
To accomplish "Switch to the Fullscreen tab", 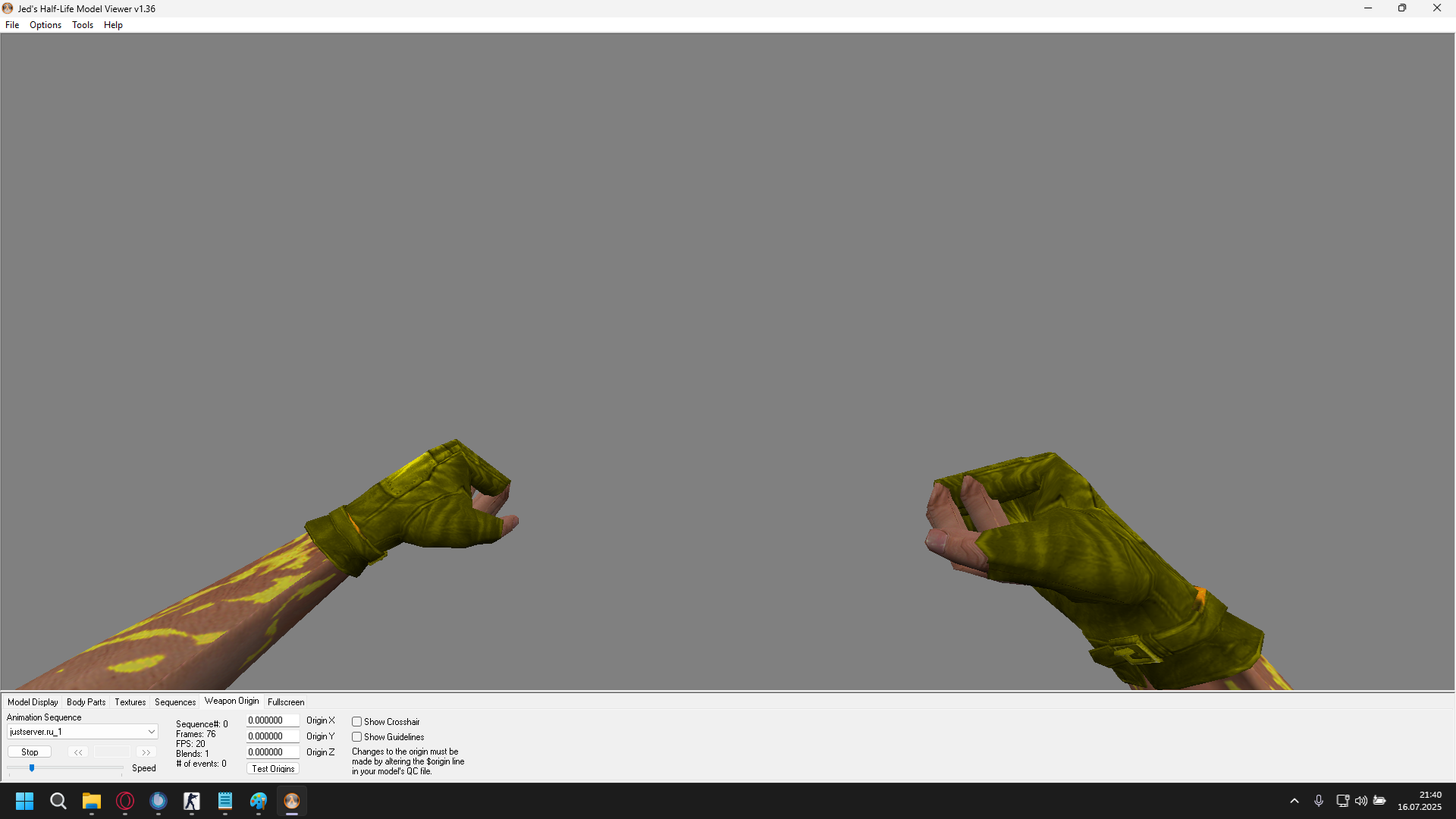I will point(286,702).
